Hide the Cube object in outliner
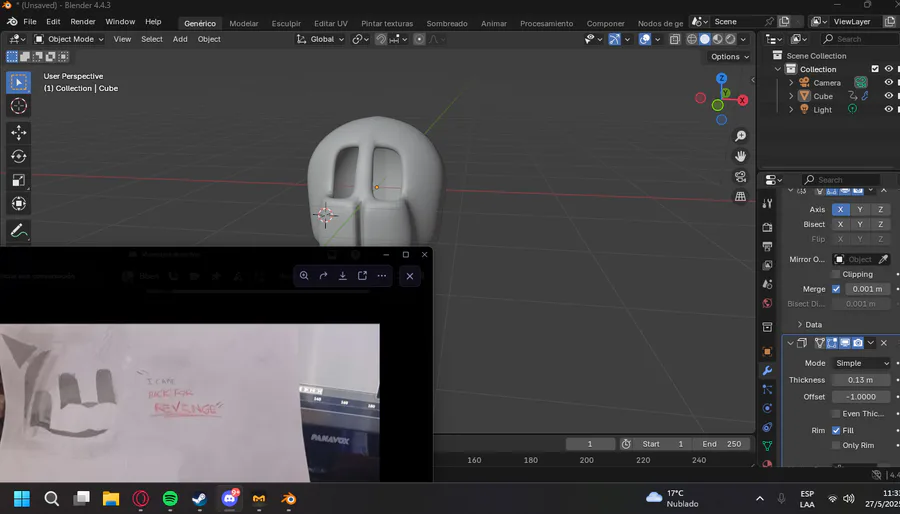This screenshot has width=900, height=514. 889,96
